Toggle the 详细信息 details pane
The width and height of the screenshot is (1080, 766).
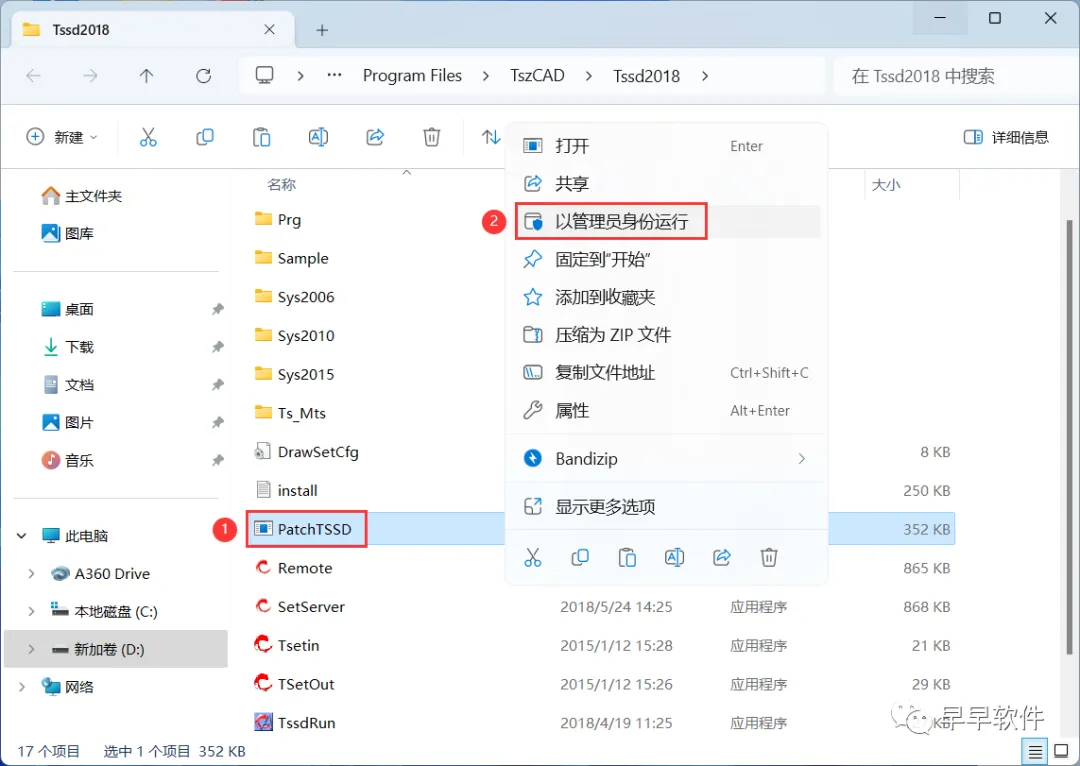pos(1006,137)
